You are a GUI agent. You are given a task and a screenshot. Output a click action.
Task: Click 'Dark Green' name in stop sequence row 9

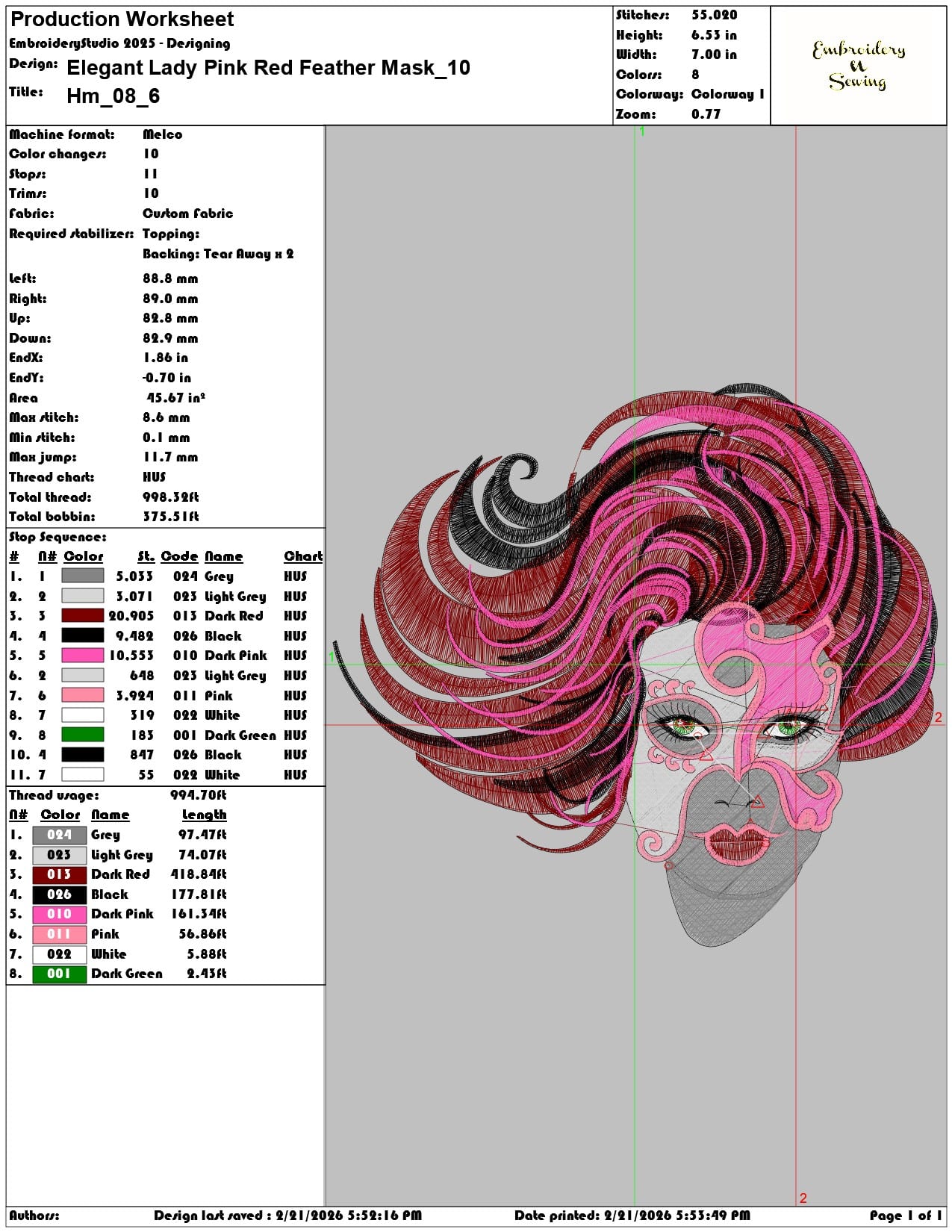[240, 735]
